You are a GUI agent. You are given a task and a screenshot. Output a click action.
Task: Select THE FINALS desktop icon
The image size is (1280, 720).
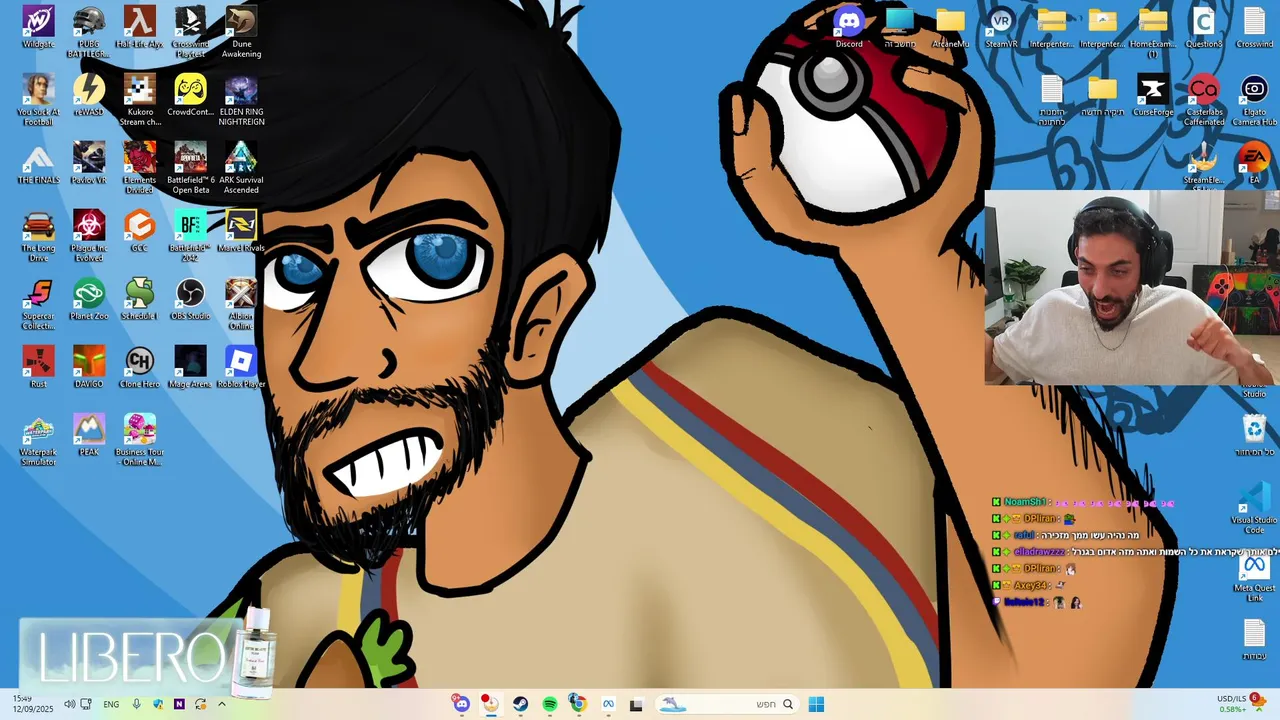(x=38, y=163)
